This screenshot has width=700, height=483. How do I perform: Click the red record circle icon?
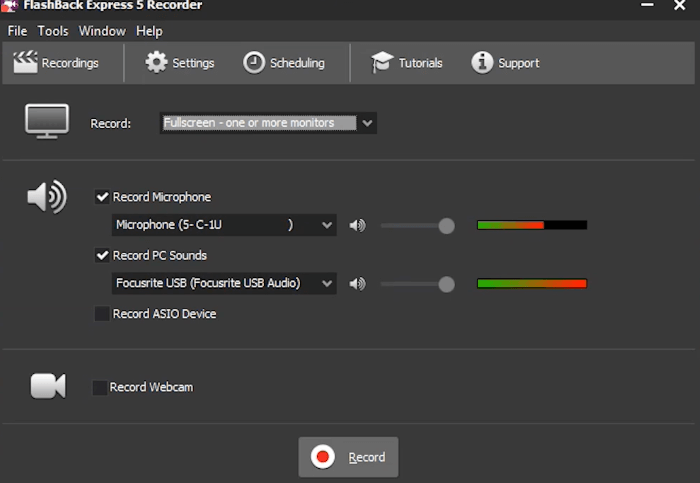click(322, 457)
